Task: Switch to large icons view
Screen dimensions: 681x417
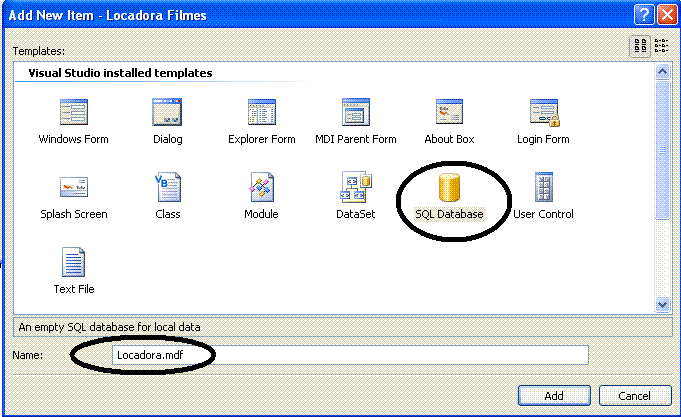Action: coord(640,46)
